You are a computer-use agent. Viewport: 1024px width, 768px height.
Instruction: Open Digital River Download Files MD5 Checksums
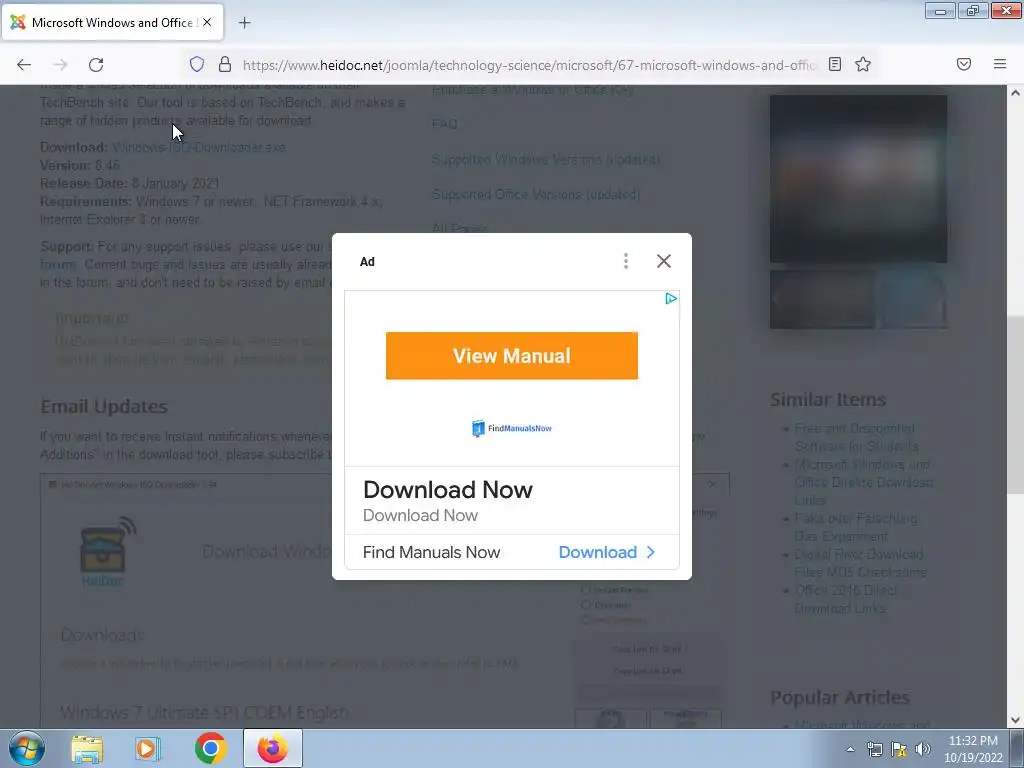(860, 563)
